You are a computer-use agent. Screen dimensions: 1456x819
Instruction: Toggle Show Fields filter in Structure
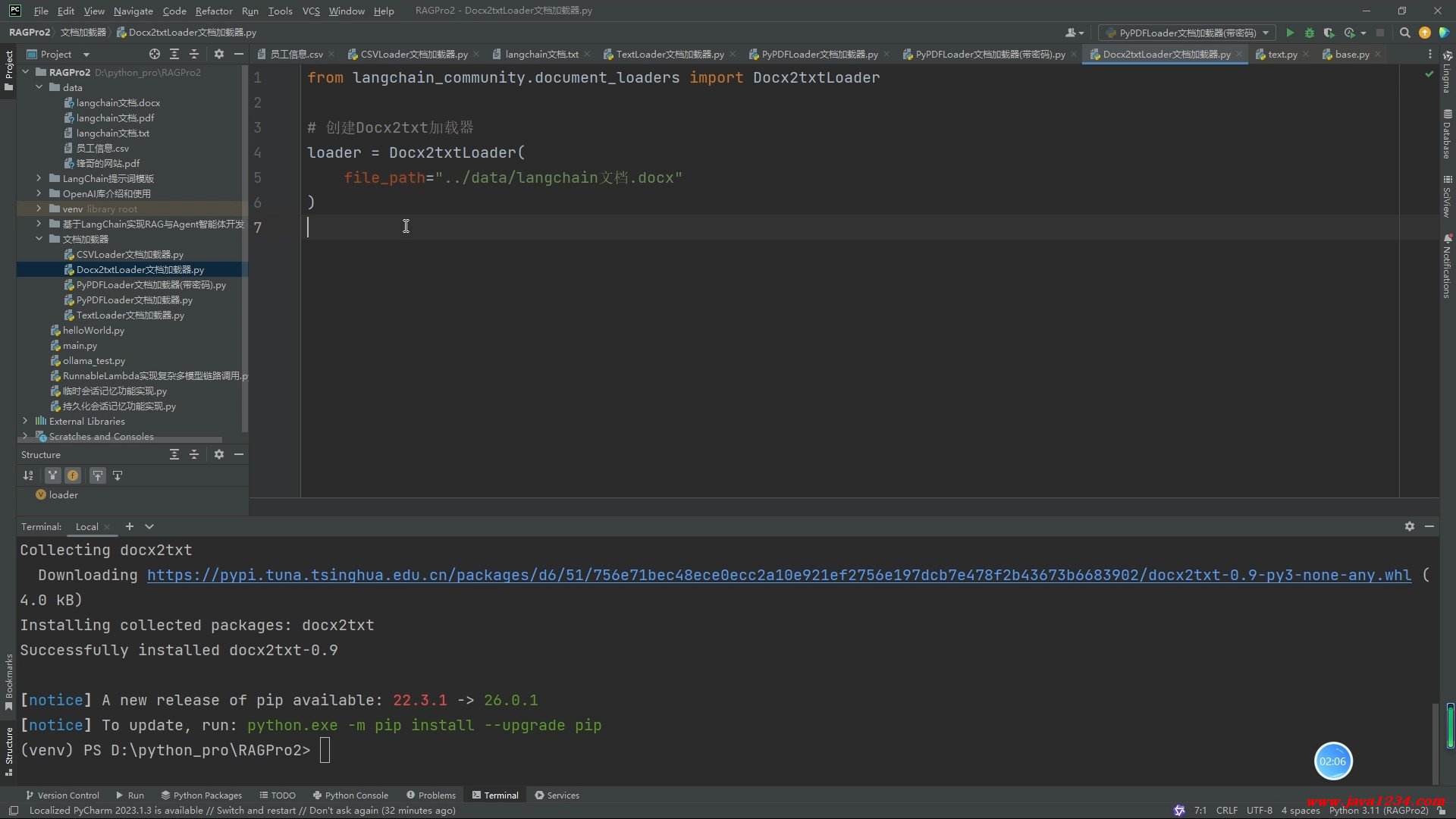click(x=73, y=475)
